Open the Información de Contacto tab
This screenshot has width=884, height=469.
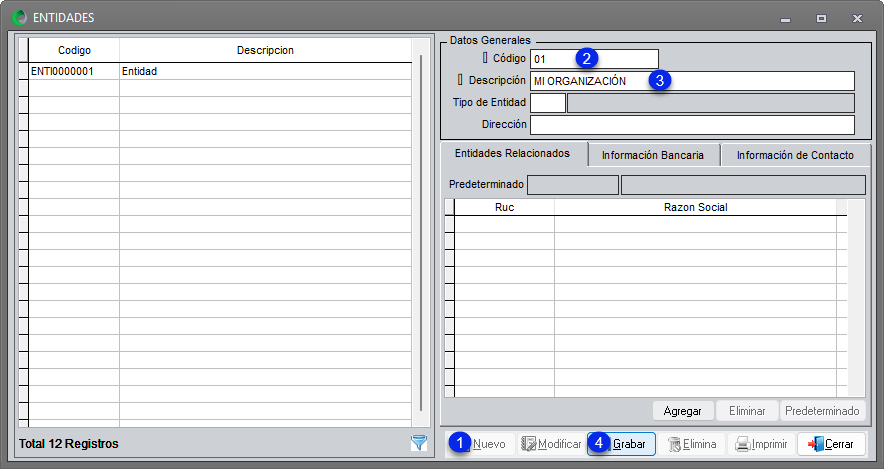pyautogui.click(x=795, y=155)
